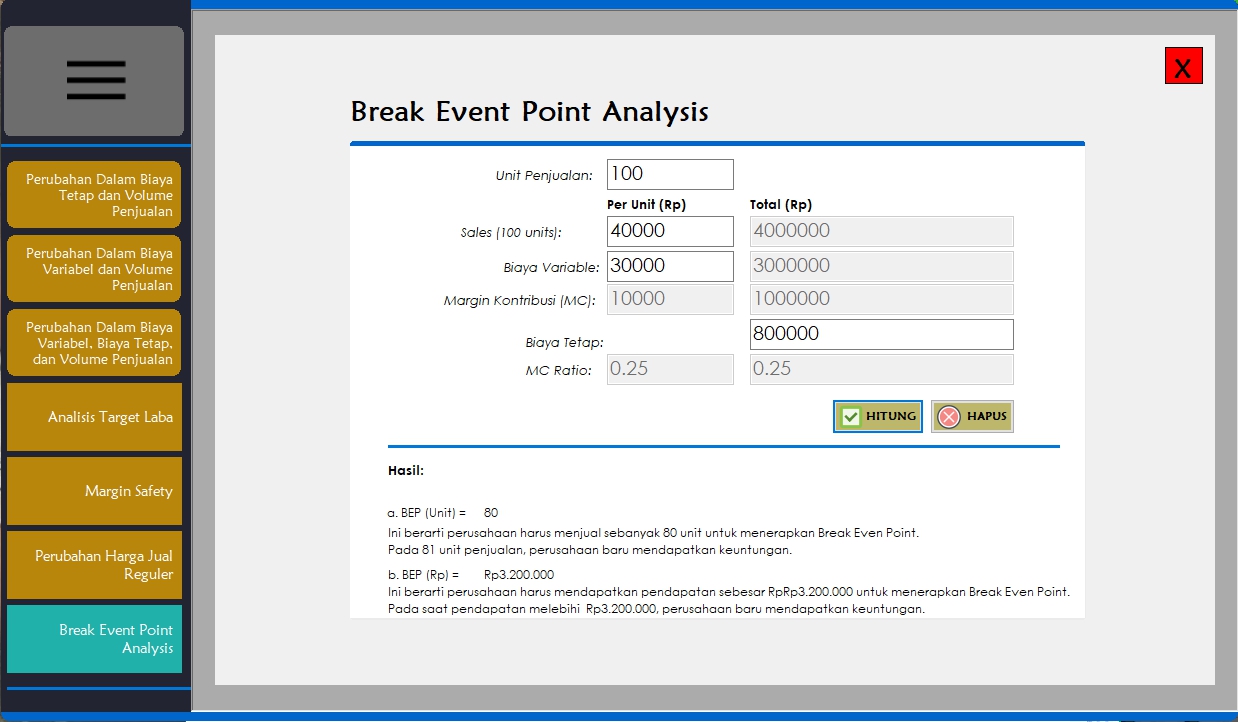Select "Perubahan Harga Jual Reguler"
This screenshot has width=1238, height=722.
click(x=94, y=565)
